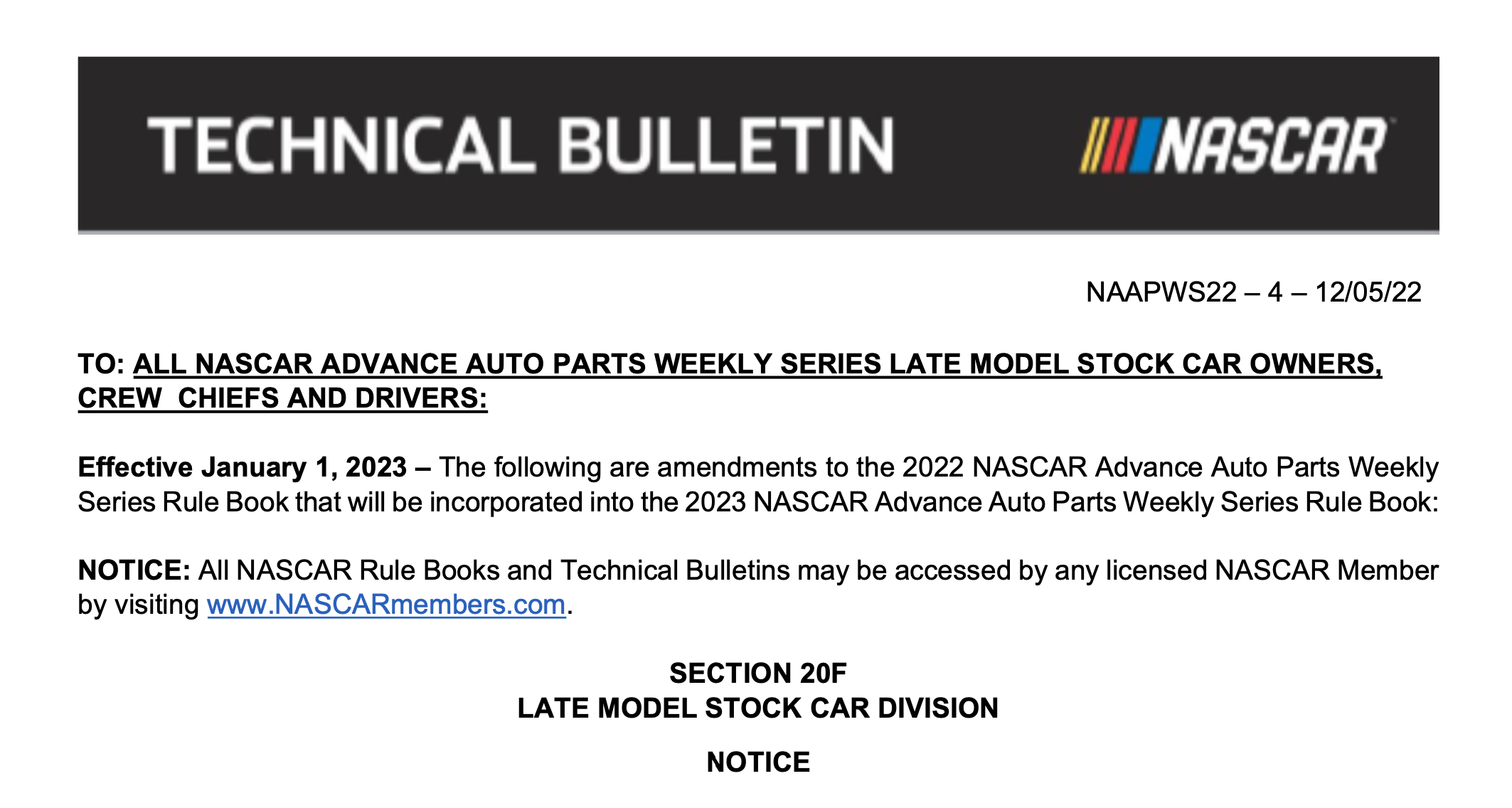Click the NASCAR wordmark logo

(1270, 147)
